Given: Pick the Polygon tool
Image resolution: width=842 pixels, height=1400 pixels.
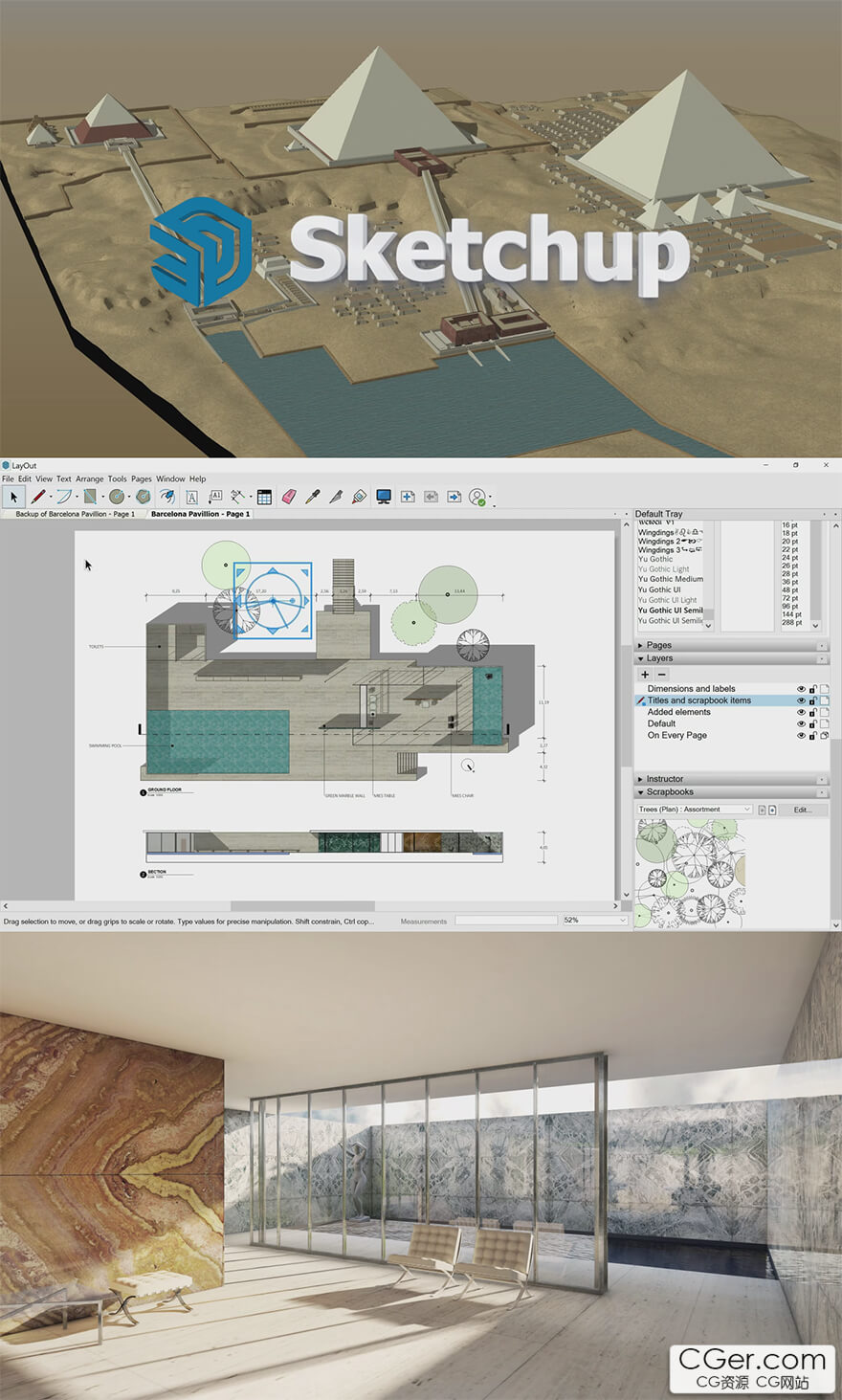Looking at the screenshot, I should point(143,497).
